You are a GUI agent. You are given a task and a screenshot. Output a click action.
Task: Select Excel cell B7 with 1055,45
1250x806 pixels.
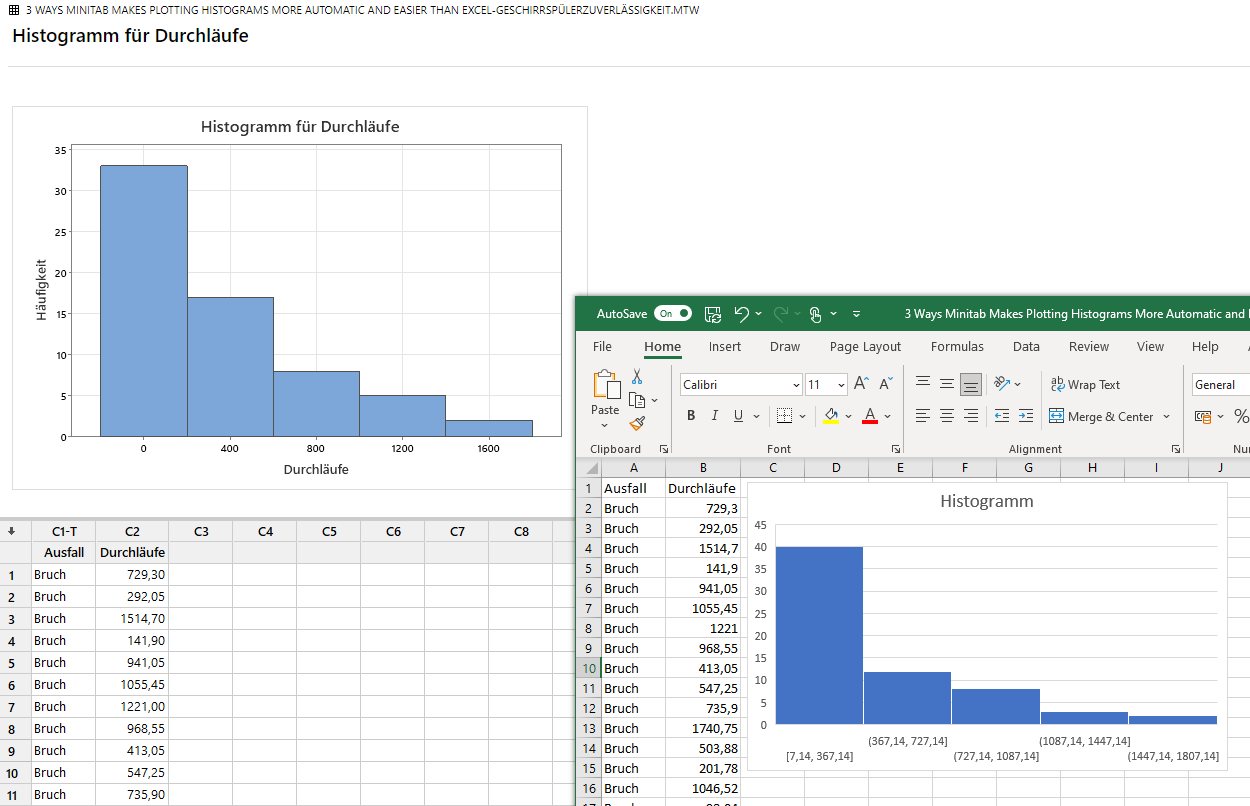coord(703,608)
